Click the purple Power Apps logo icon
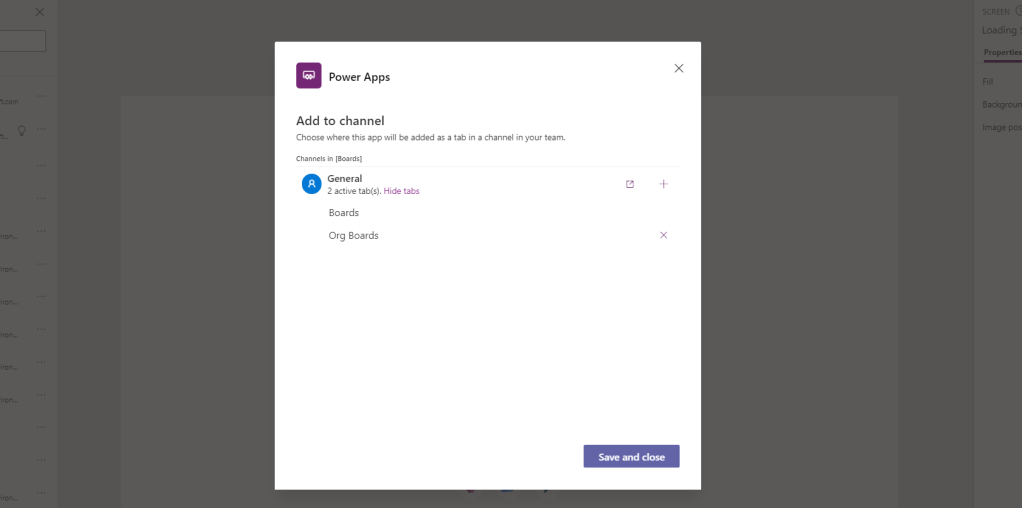The width and height of the screenshot is (1022, 508). (x=308, y=76)
